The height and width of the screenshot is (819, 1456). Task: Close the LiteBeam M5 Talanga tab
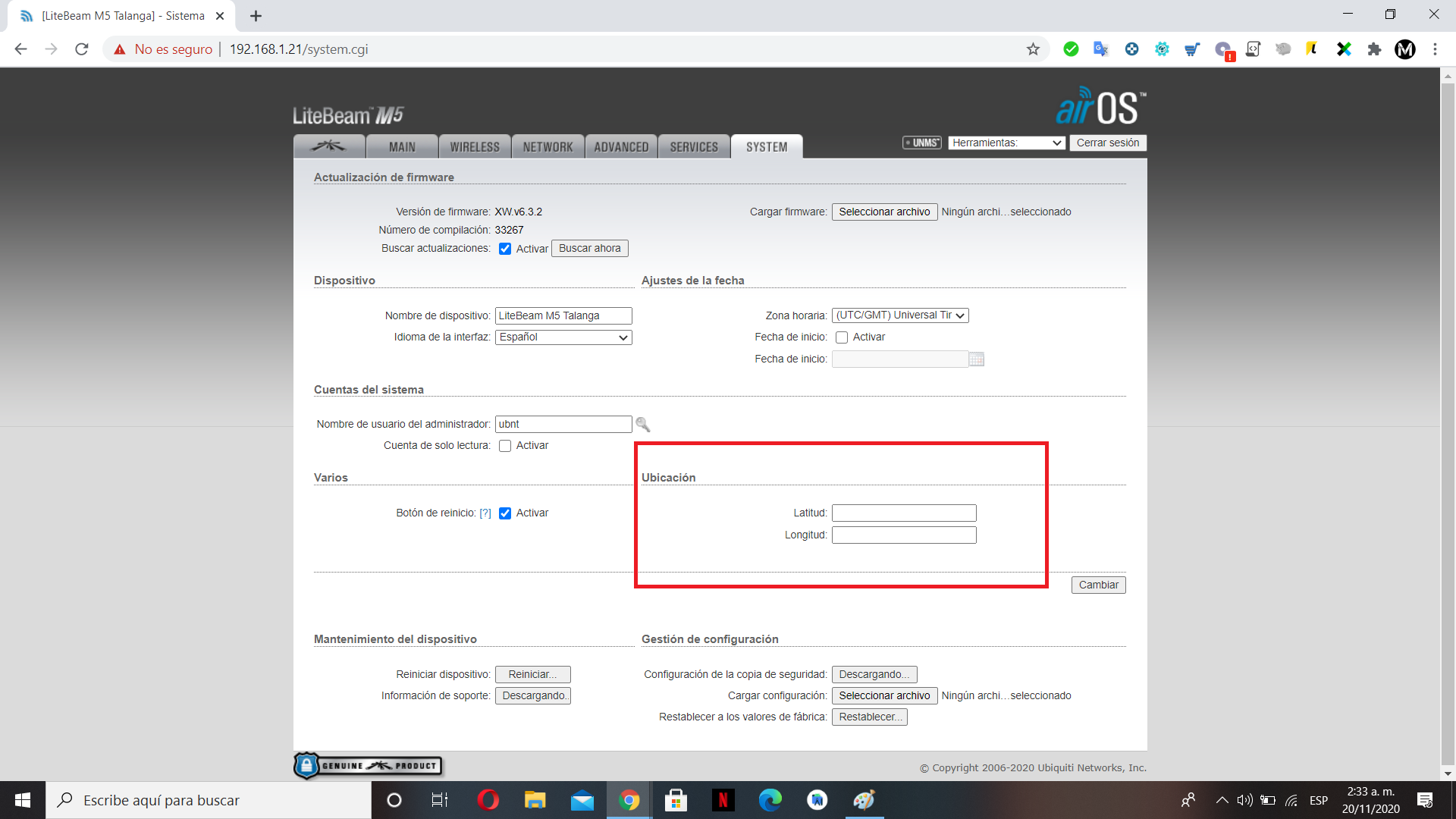coord(220,16)
